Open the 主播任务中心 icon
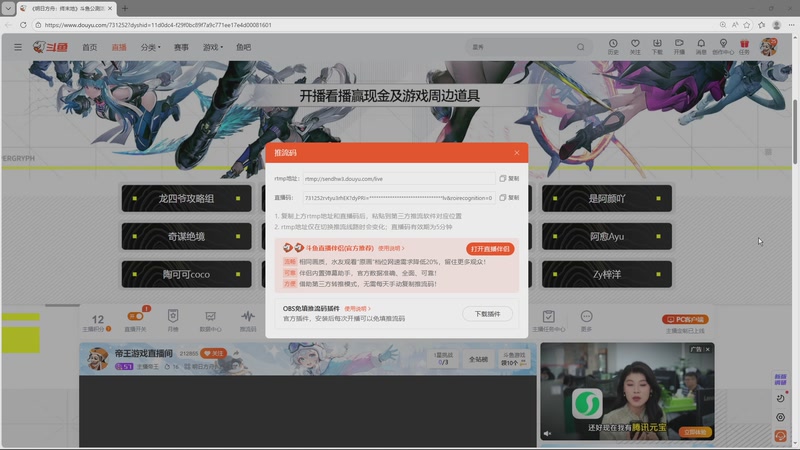This screenshot has height=450, width=800. (548, 321)
